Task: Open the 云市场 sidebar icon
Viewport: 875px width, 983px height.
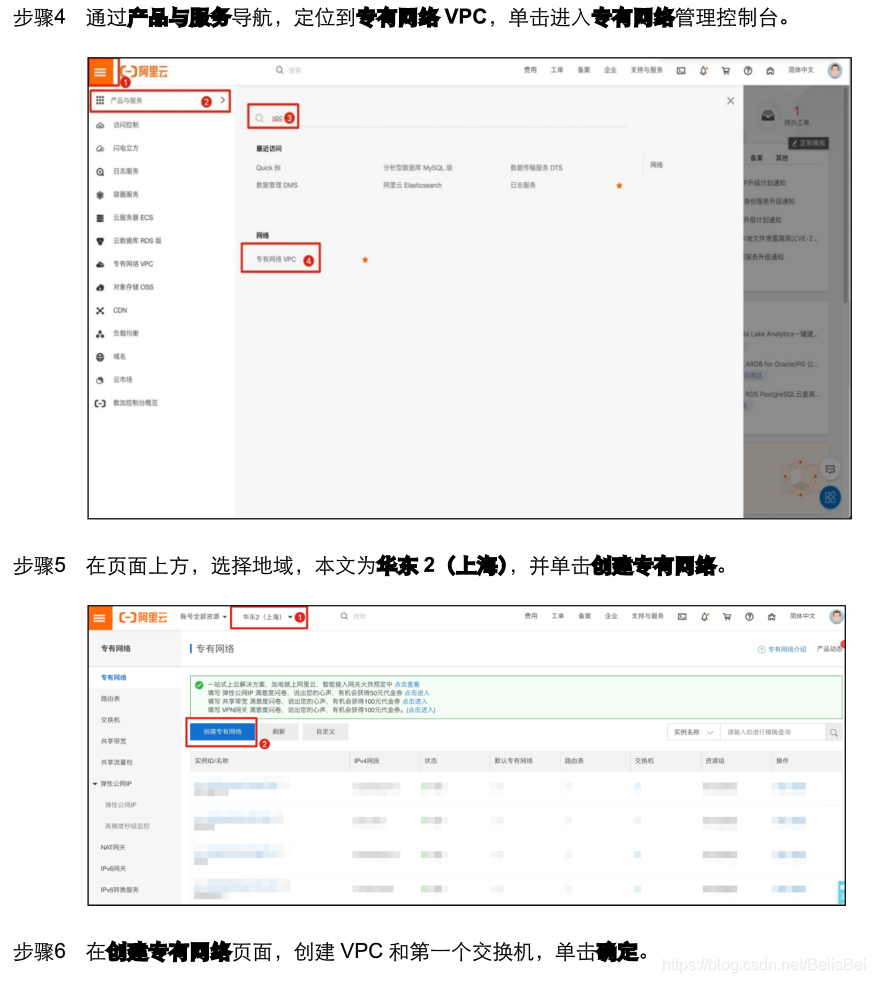Action: 100,381
